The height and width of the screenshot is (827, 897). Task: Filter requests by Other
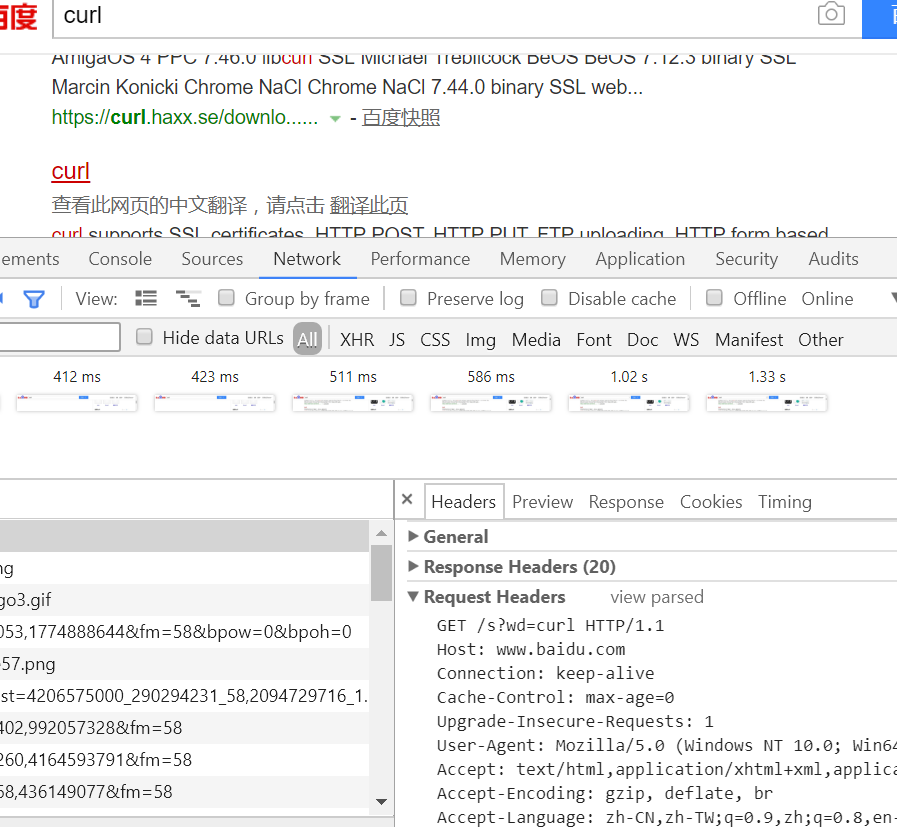pos(820,340)
